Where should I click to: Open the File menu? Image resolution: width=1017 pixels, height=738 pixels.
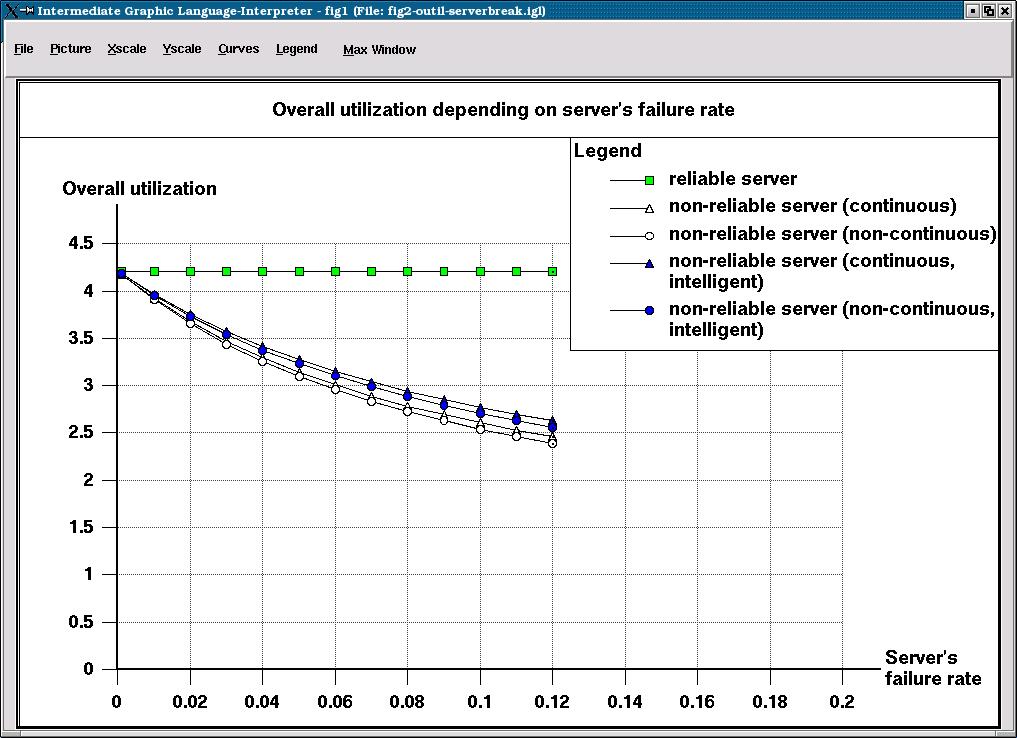[23, 49]
